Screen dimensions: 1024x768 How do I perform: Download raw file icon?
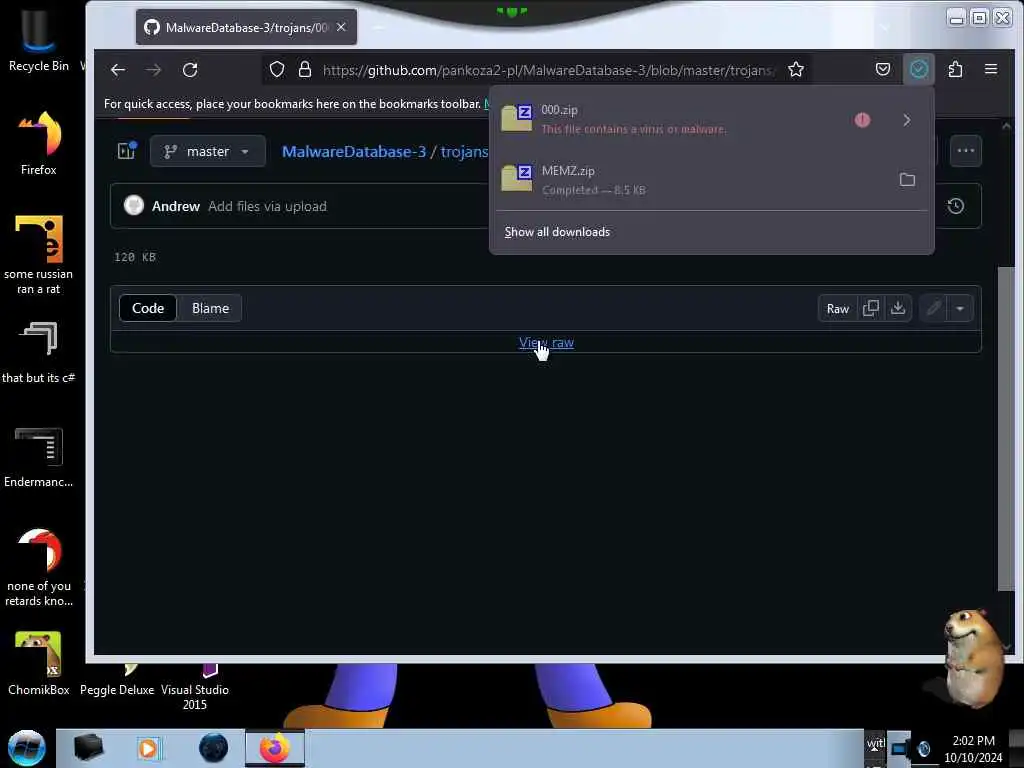(x=898, y=308)
